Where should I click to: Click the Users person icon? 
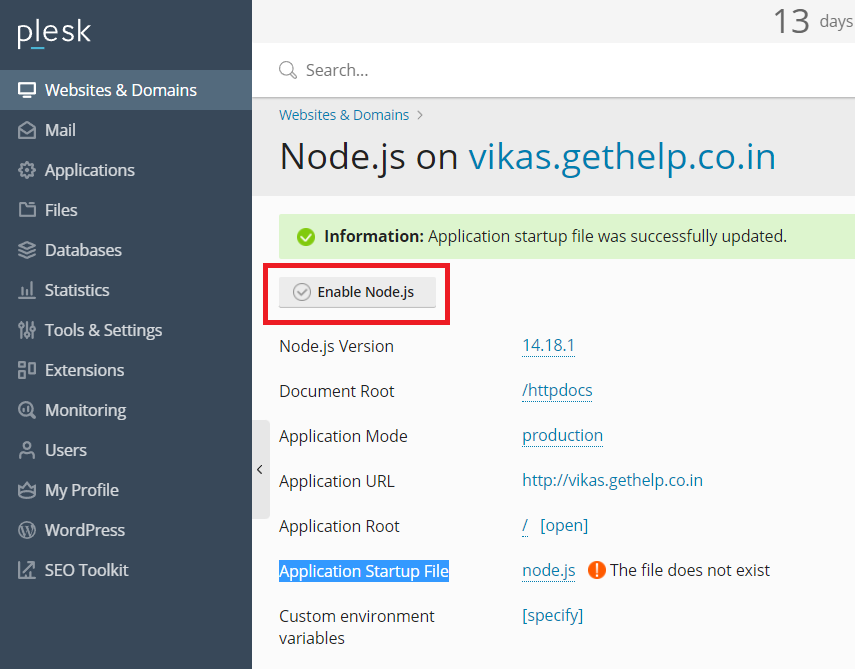click(27, 450)
